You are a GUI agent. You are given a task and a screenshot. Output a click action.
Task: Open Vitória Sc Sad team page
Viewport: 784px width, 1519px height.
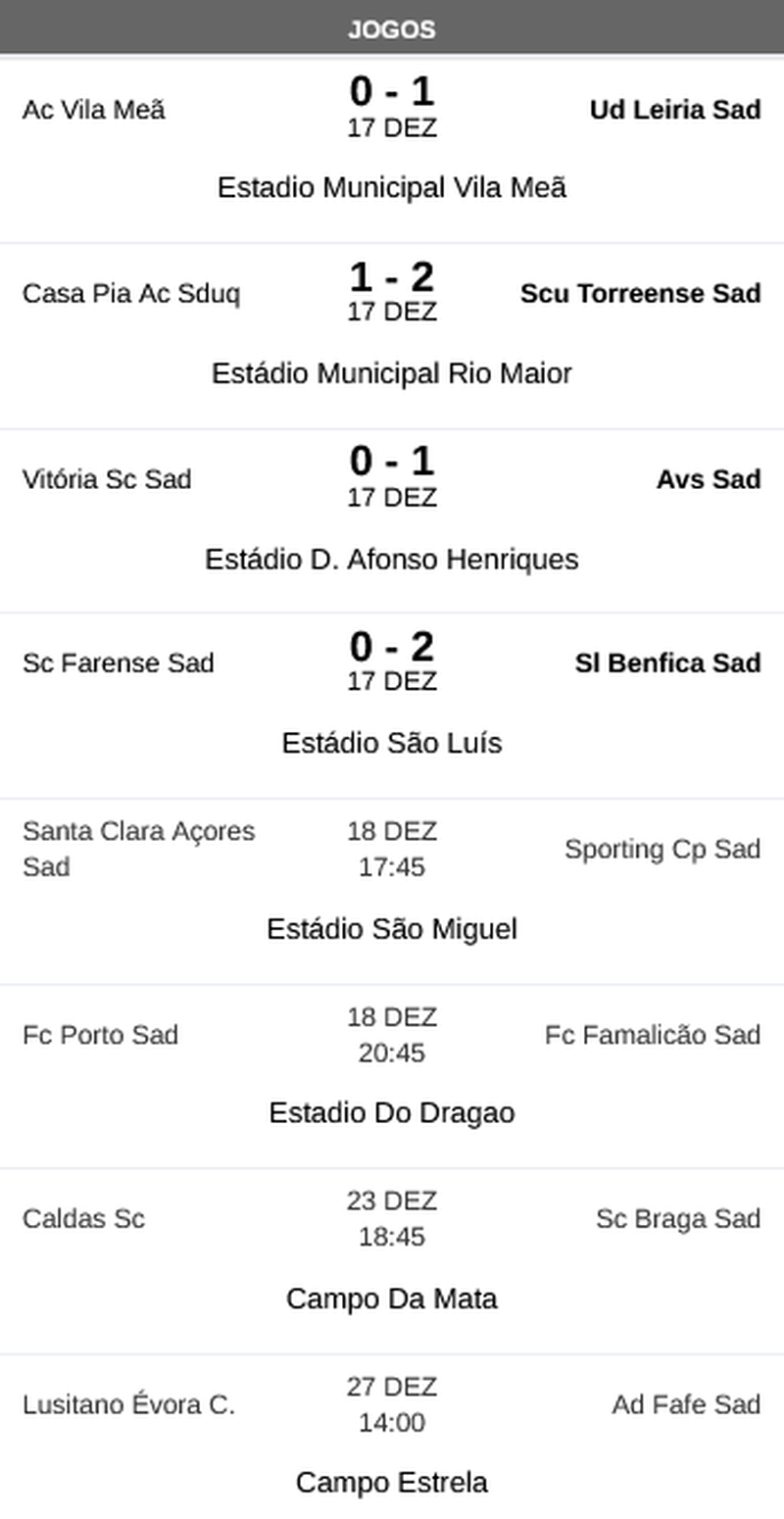[107, 479]
